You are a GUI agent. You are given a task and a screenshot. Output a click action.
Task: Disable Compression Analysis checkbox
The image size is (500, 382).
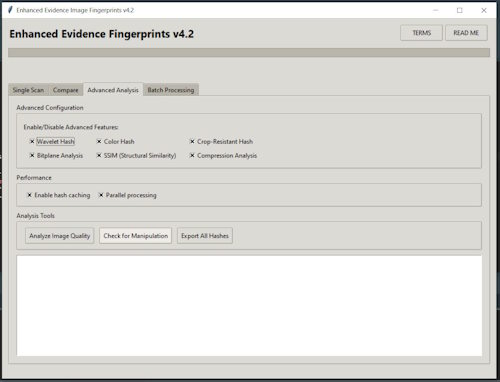pos(223,155)
